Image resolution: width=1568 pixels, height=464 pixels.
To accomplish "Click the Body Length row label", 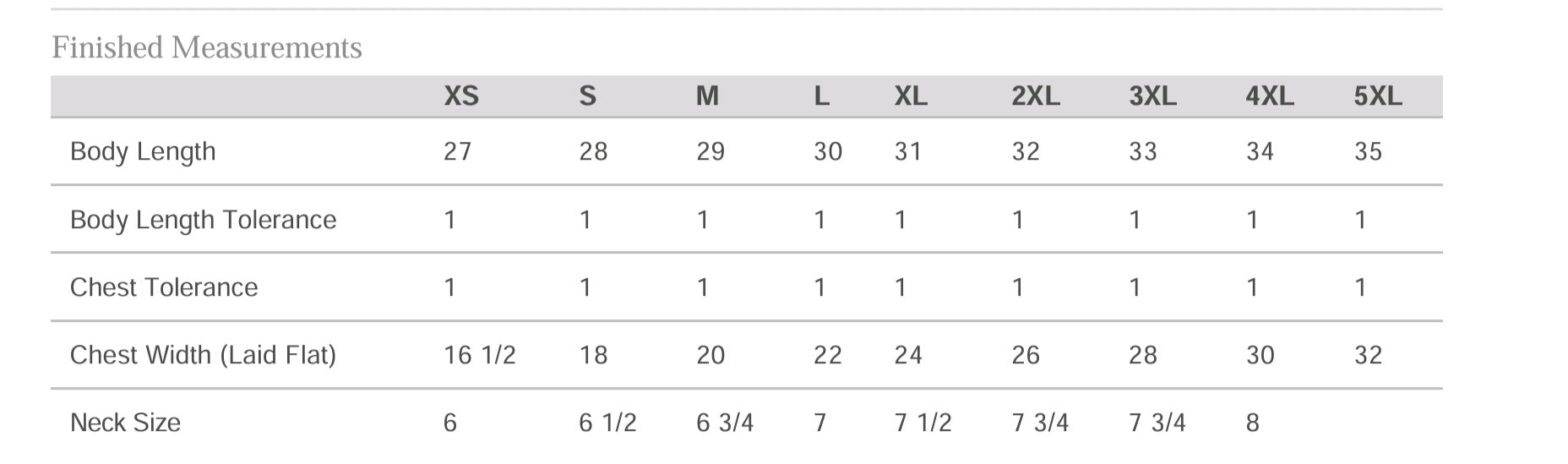I will [x=143, y=151].
